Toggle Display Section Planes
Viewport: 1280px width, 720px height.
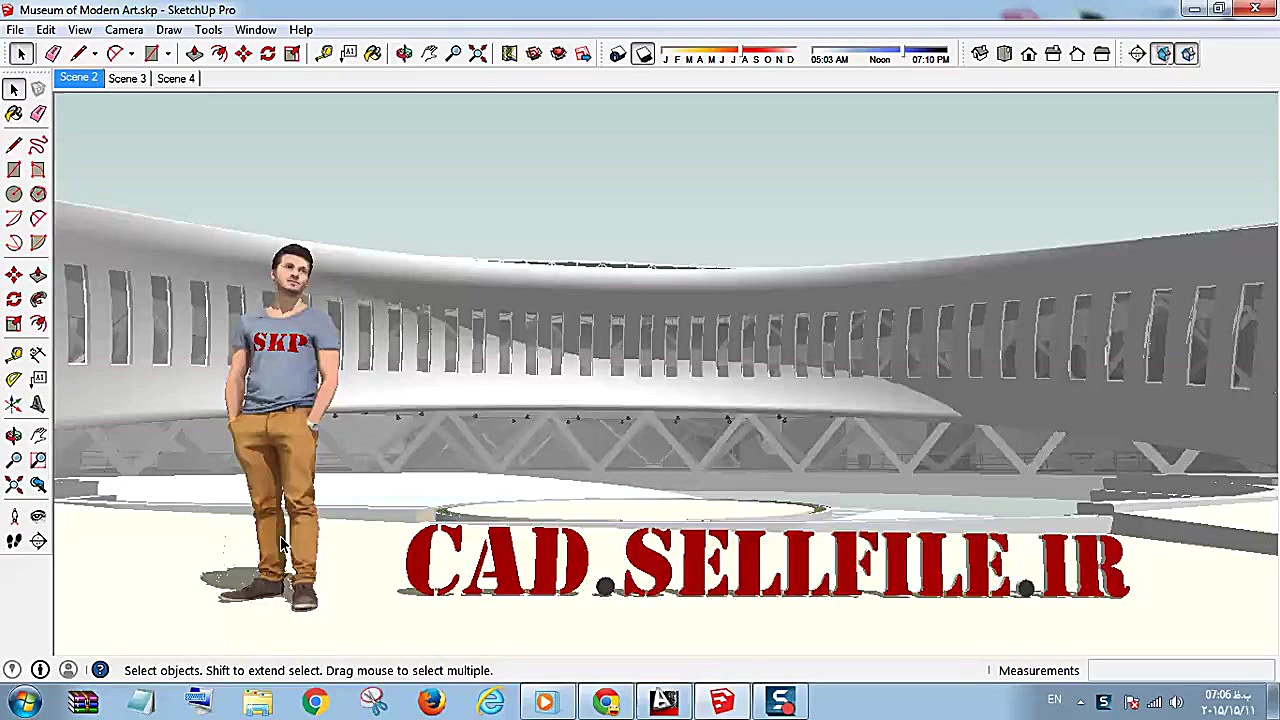(x=1162, y=54)
